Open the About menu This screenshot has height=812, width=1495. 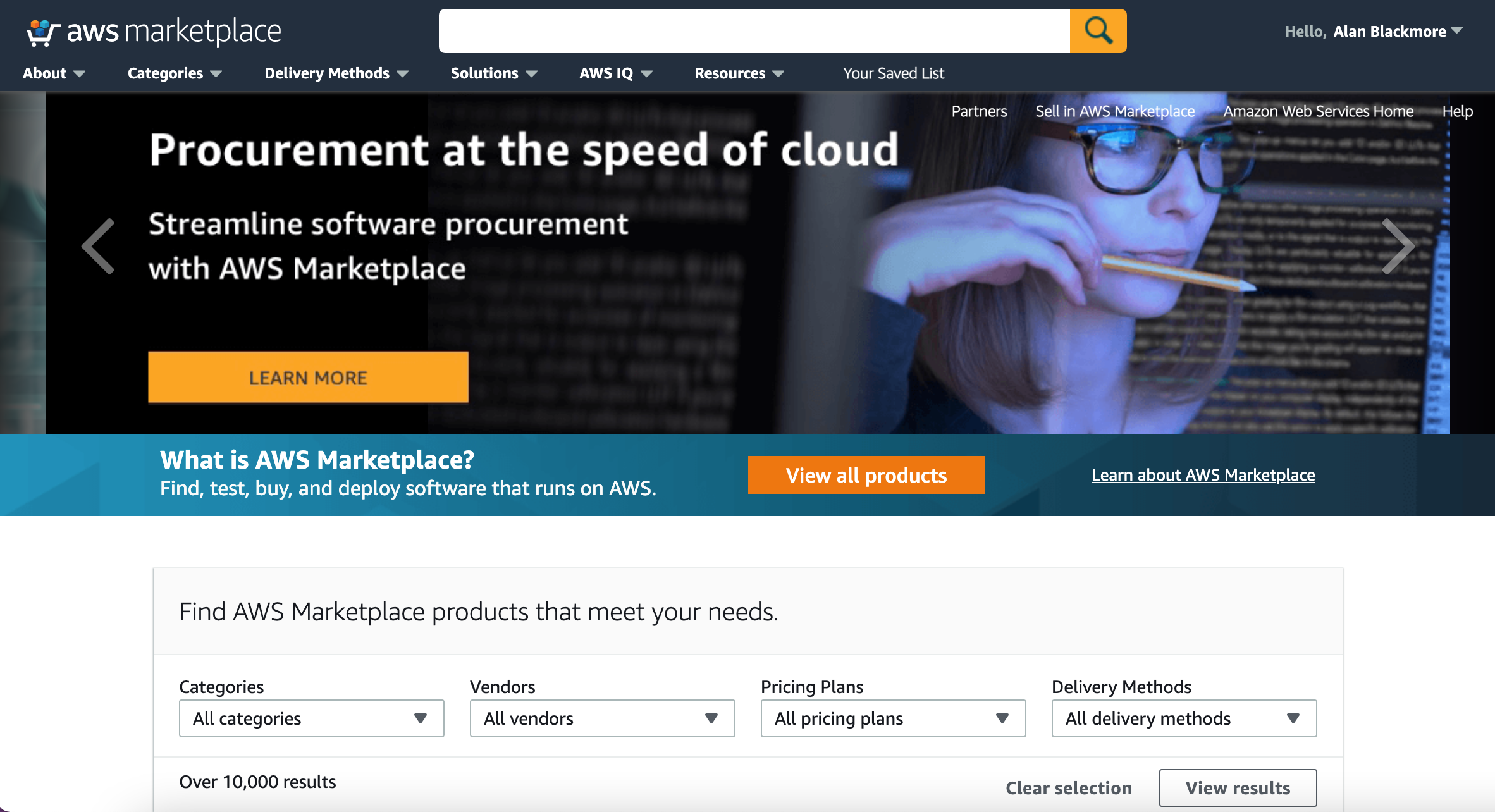click(54, 73)
